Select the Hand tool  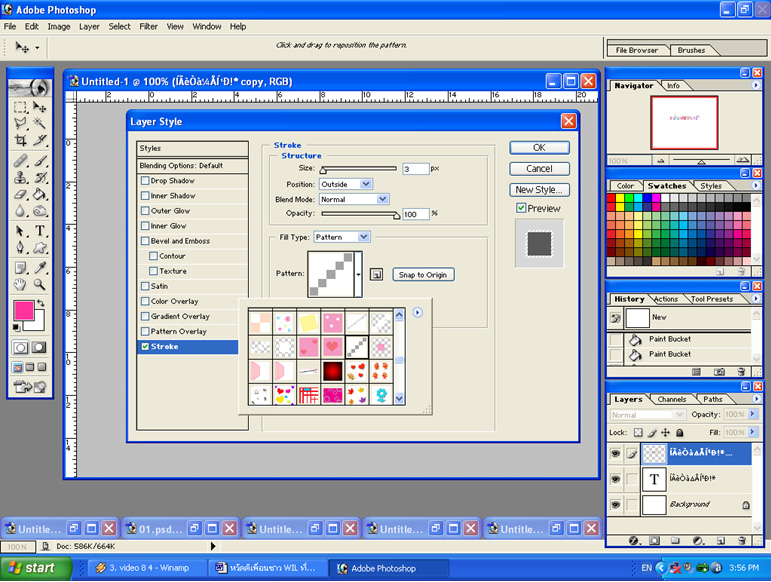(20, 284)
